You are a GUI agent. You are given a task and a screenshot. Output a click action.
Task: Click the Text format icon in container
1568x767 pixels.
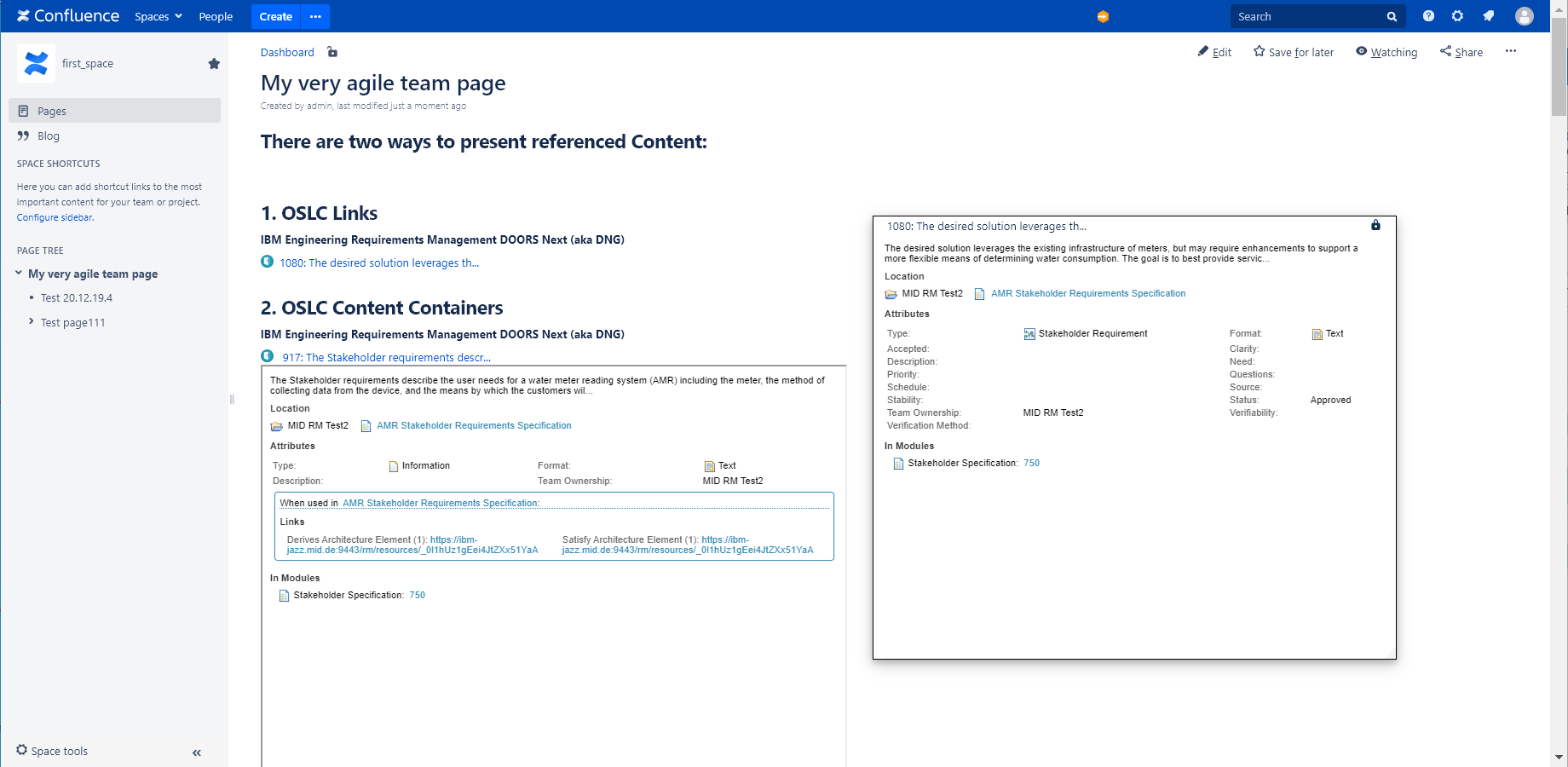[x=709, y=466]
